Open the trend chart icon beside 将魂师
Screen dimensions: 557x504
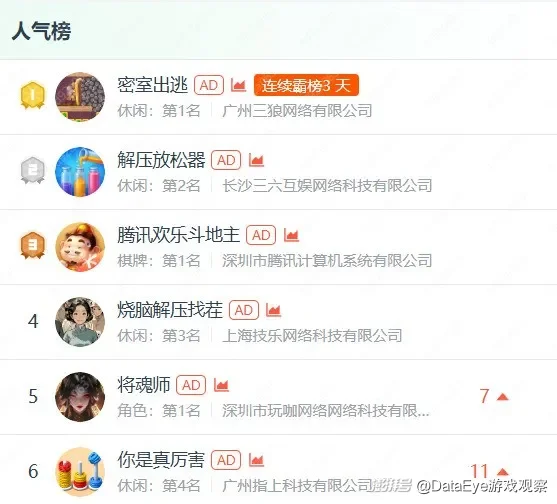221,385
